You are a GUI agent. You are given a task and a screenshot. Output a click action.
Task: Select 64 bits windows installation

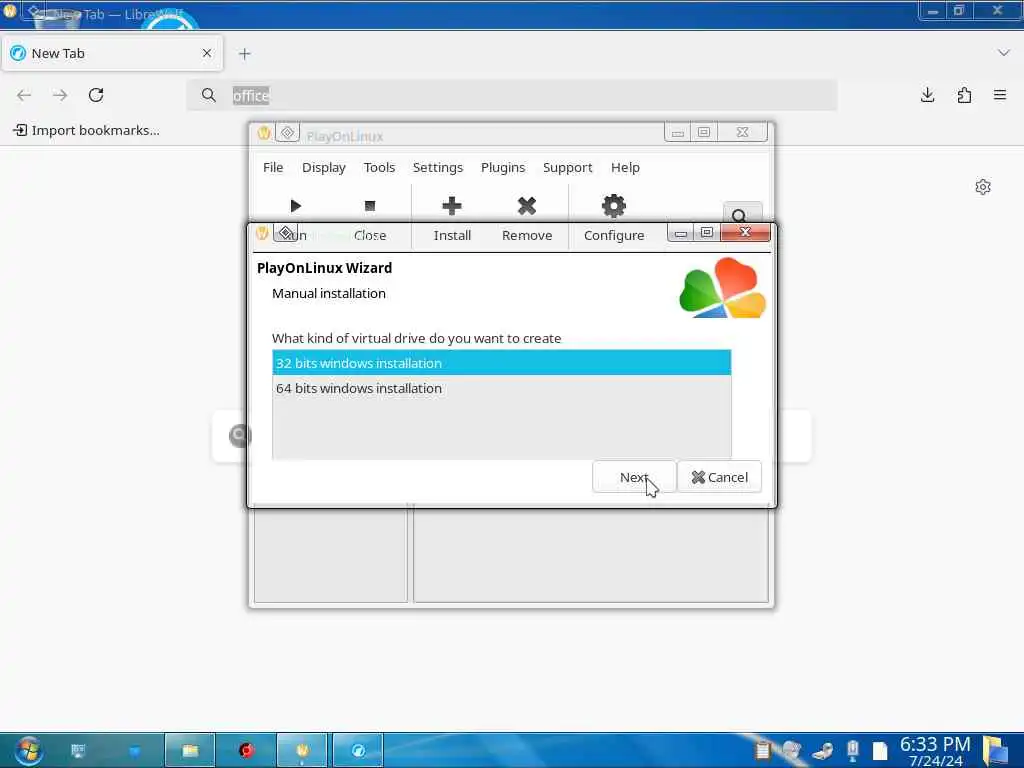[502, 388]
